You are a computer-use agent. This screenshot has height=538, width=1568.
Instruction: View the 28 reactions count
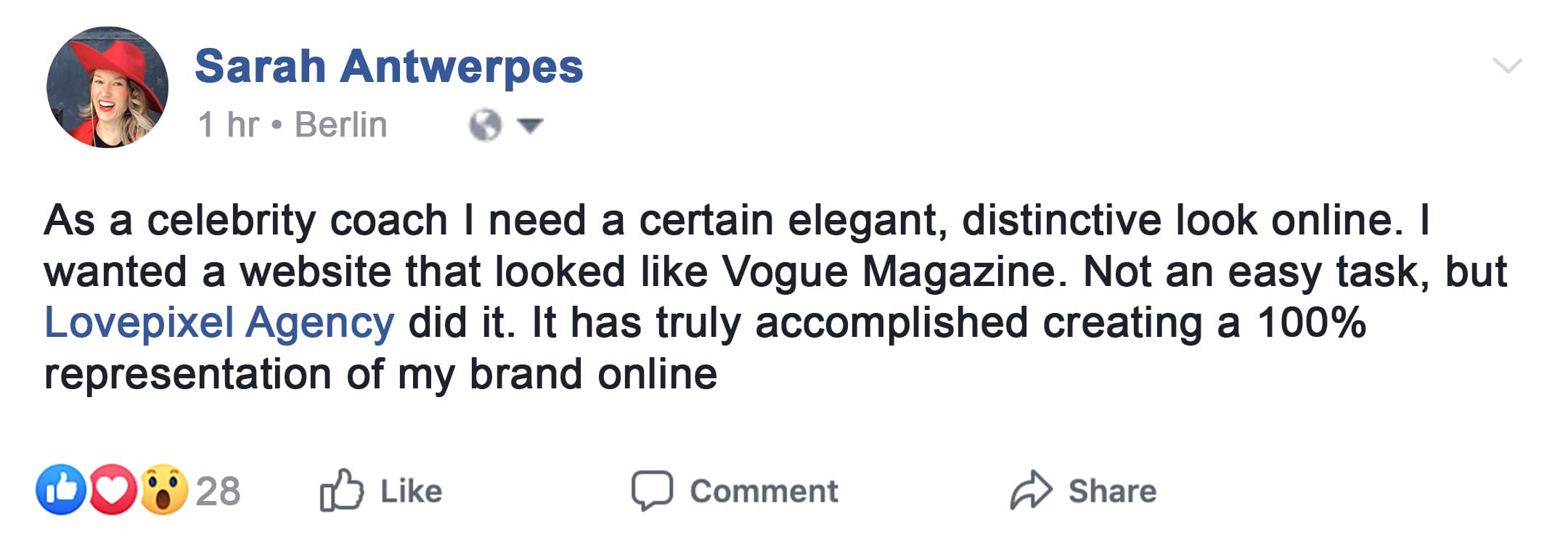click(218, 492)
